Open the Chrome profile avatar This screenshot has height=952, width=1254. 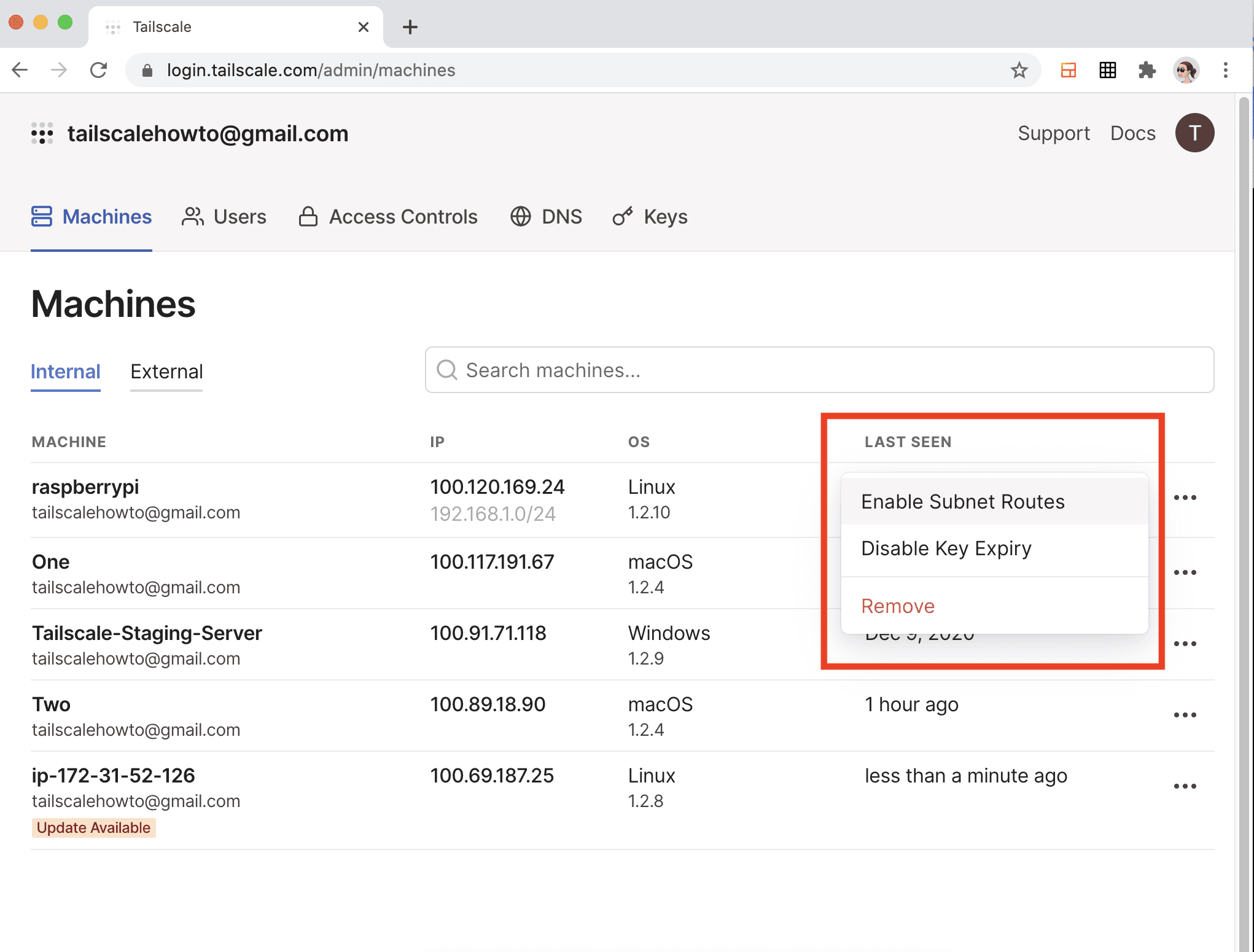pyautogui.click(x=1186, y=71)
